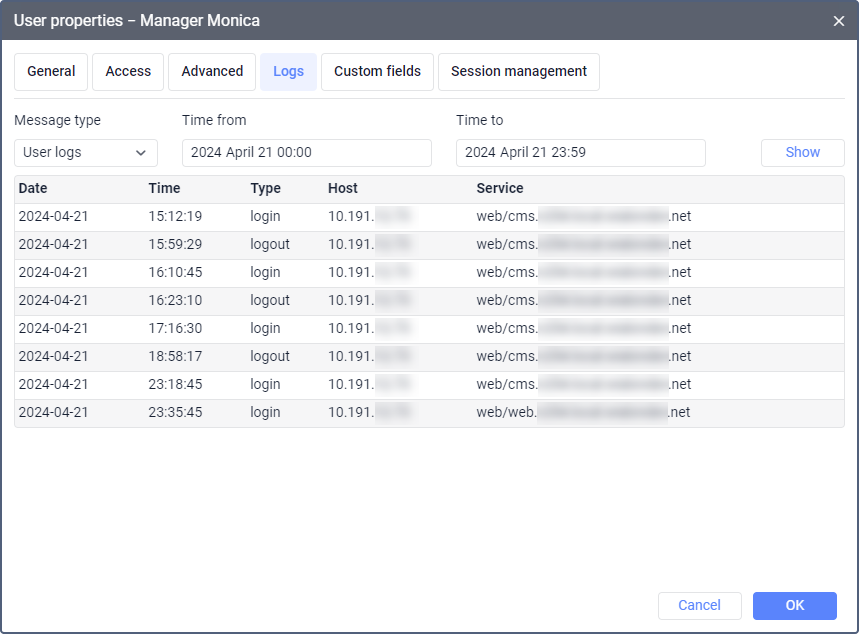Click the Service column header

tap(499, 189)
